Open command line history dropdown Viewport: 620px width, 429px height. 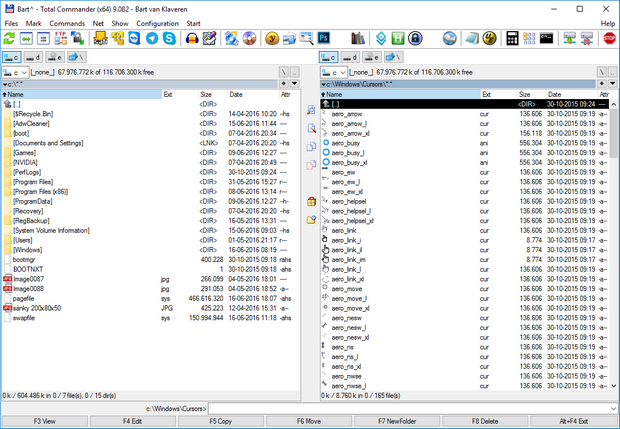(x=613, y=408)
